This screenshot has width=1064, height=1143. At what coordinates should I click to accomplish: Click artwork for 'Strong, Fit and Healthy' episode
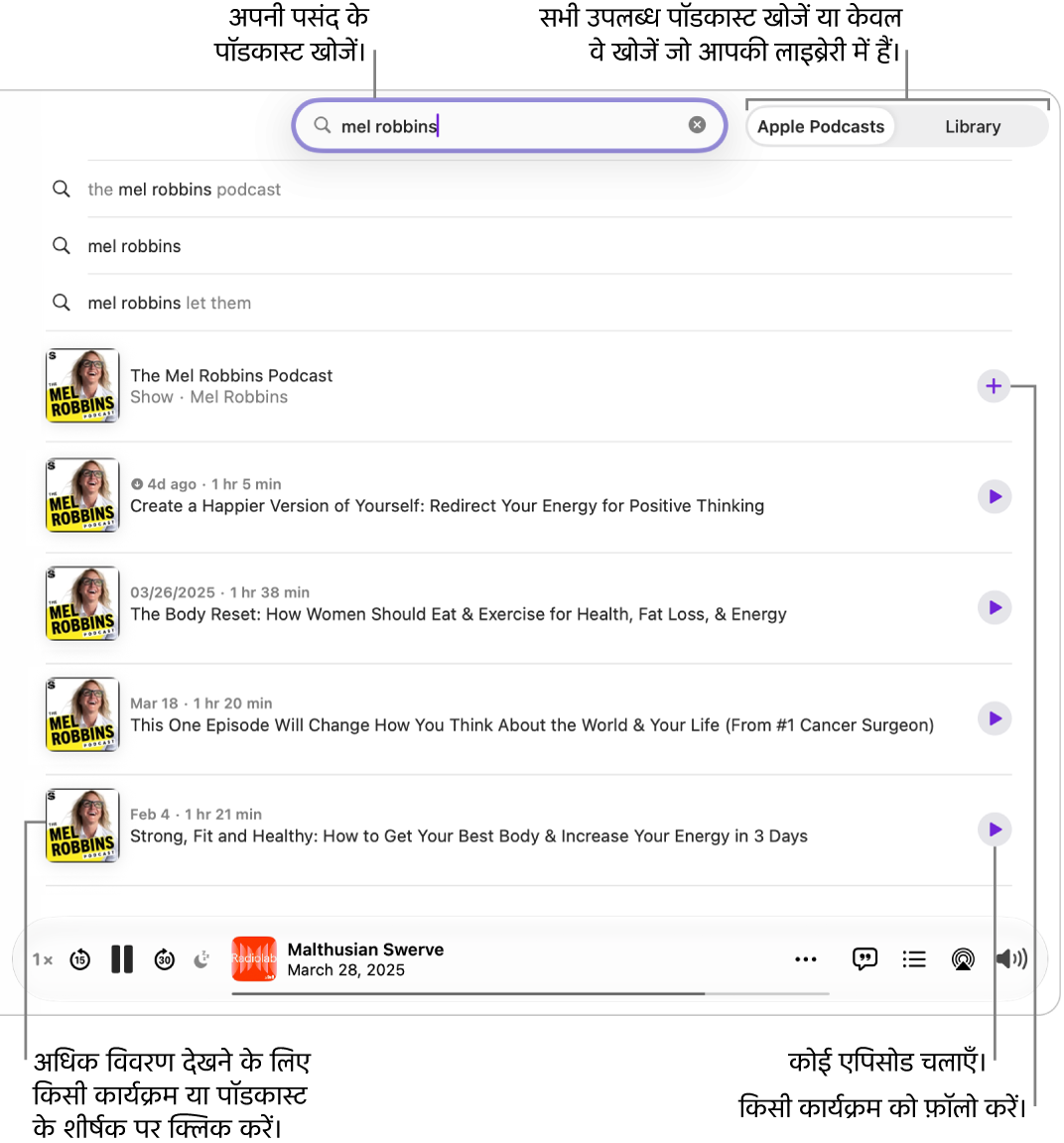pyautogui.click(x=82, y=825)
